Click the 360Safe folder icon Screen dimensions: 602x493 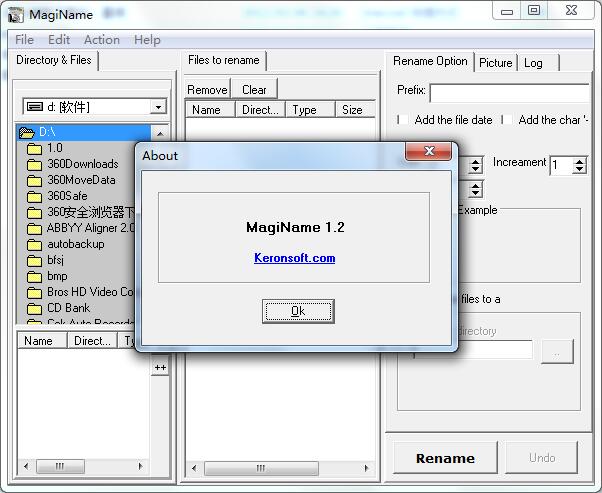(x=34, y=197)
